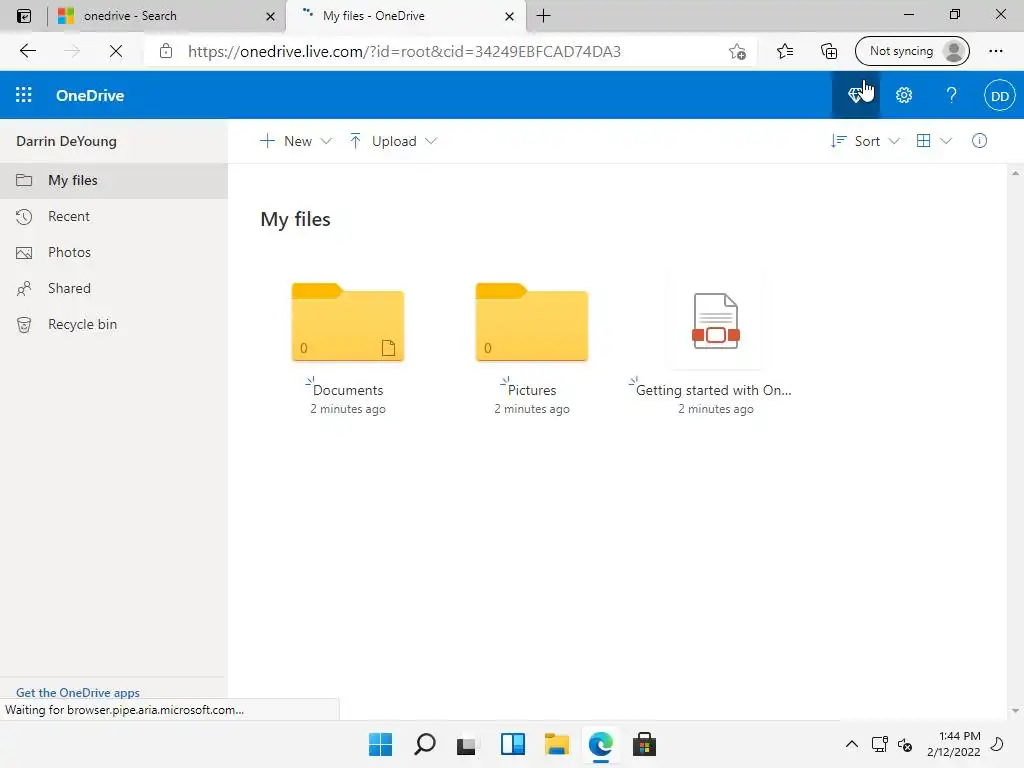The image size is (1024, 768).
Task: Go back with the browser back arrow
Action: [x=27, y=51]
